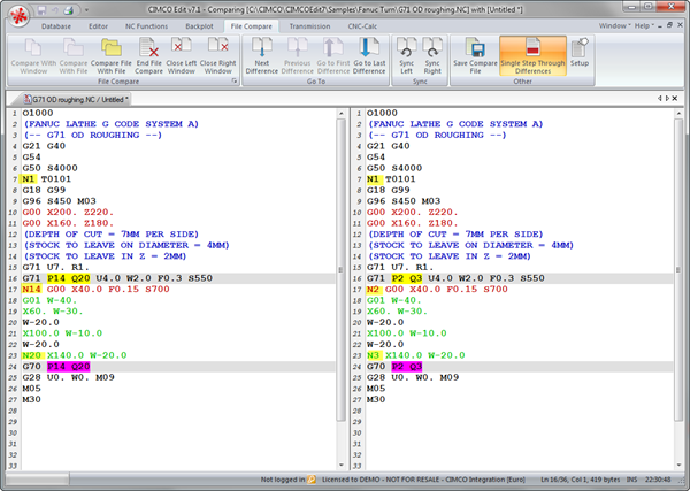
Task: Go to the next document tab using the arrow
Action: (667, 98)
